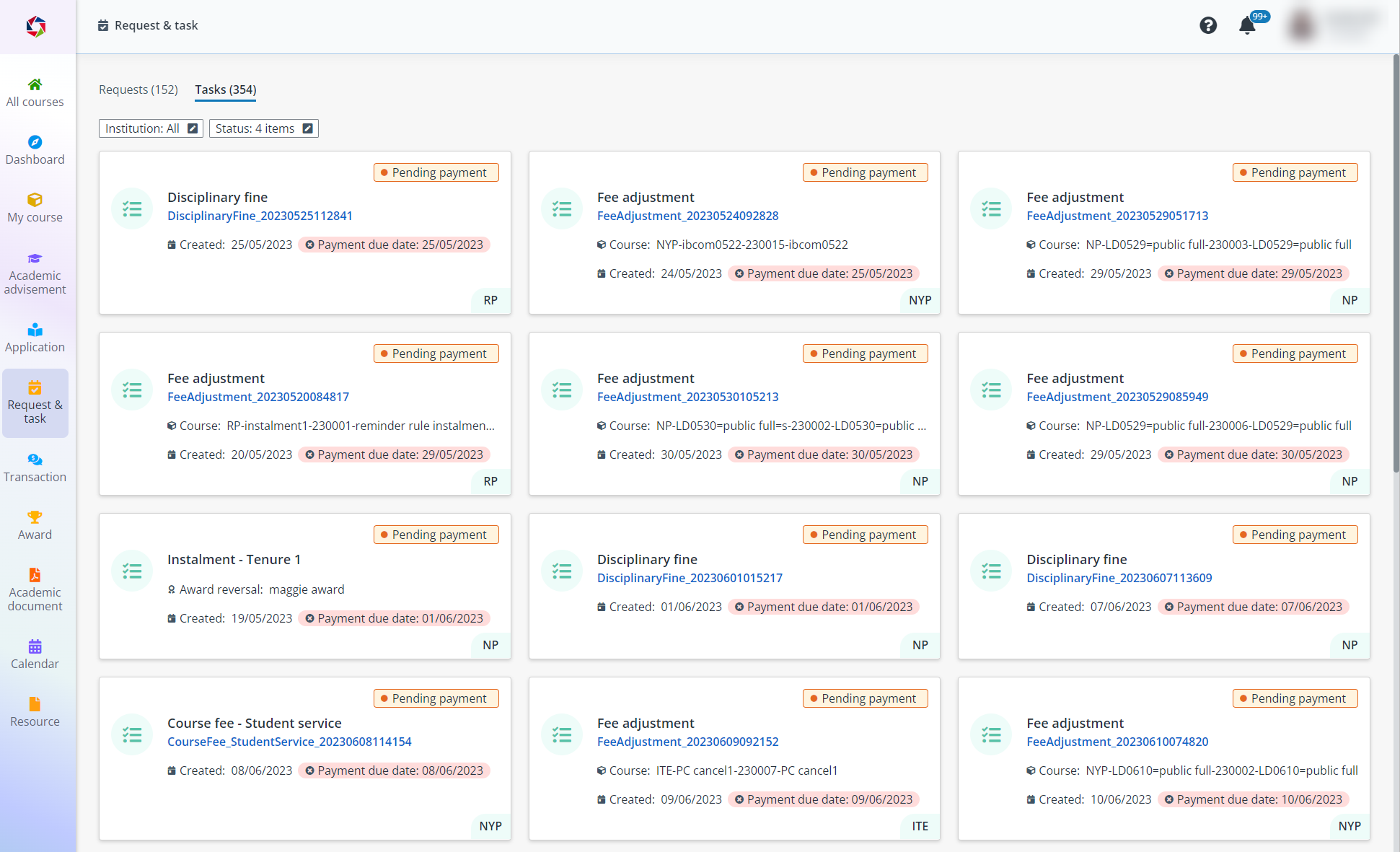The width and height of the screenshot is (1400, 852).
Task: Remove the Institution filter tag
Action: point(195,128)
